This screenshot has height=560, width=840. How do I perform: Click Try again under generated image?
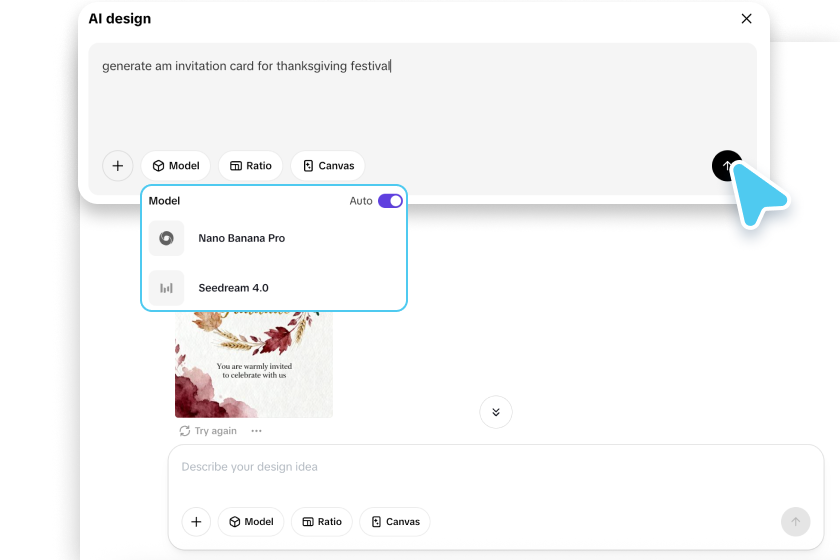point(208,431)
